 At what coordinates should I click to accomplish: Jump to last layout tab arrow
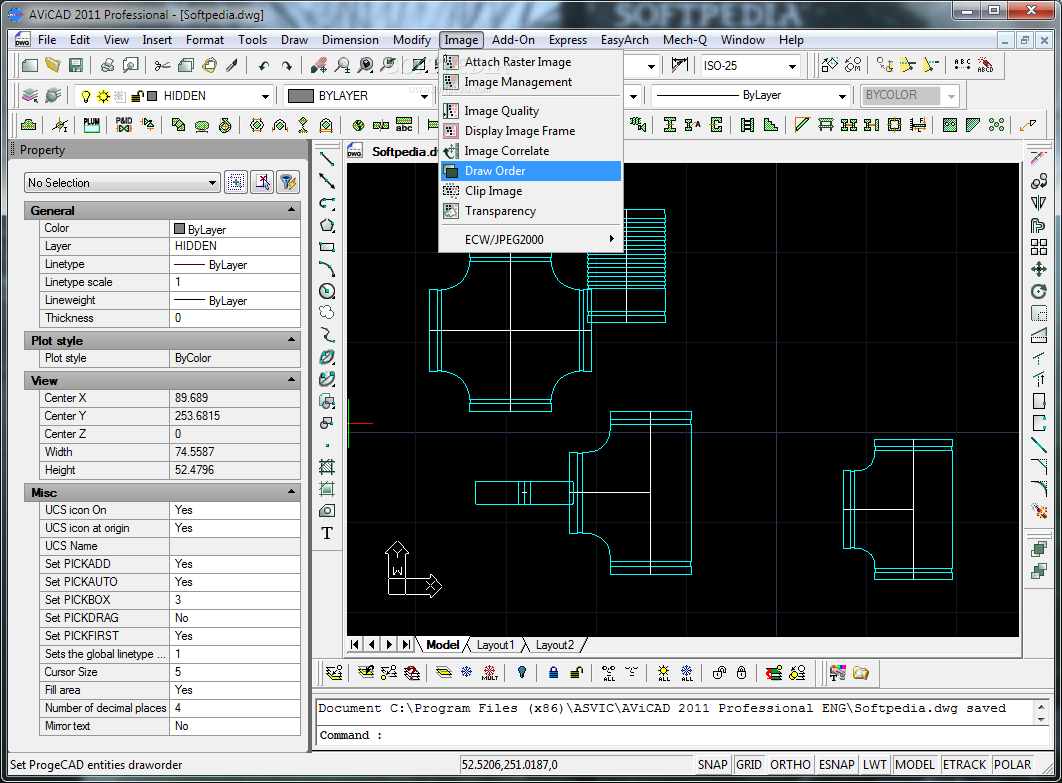pyautogui.click(x=406, y=644)
